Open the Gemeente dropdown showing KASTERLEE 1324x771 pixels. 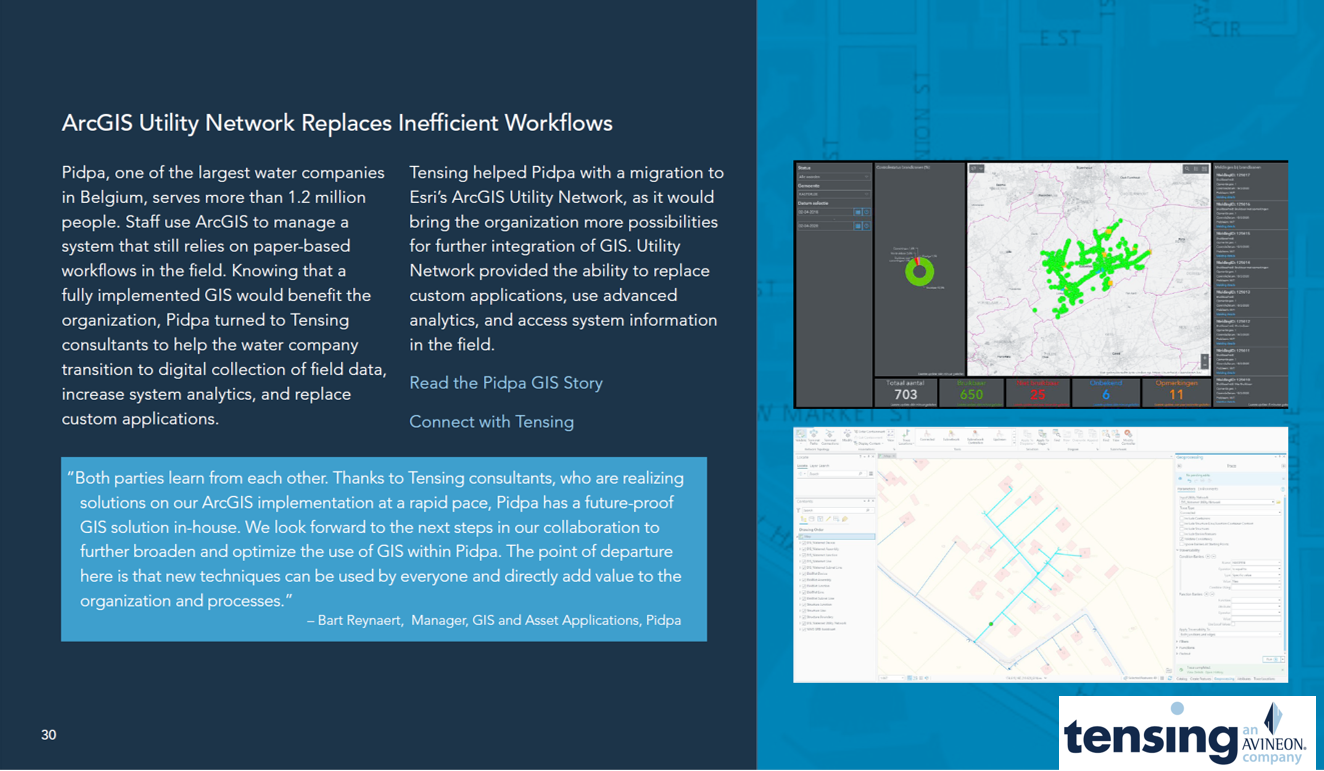click(834, 195)
